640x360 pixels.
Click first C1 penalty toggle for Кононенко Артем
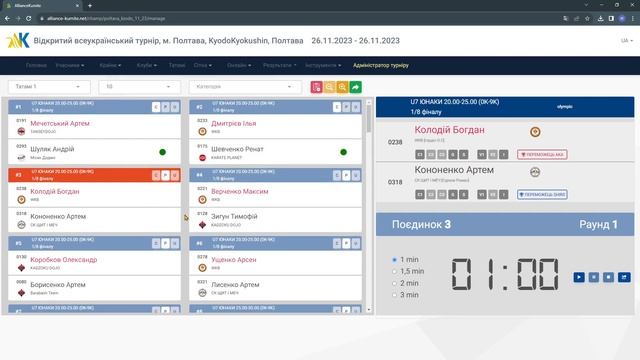(420, 194)
